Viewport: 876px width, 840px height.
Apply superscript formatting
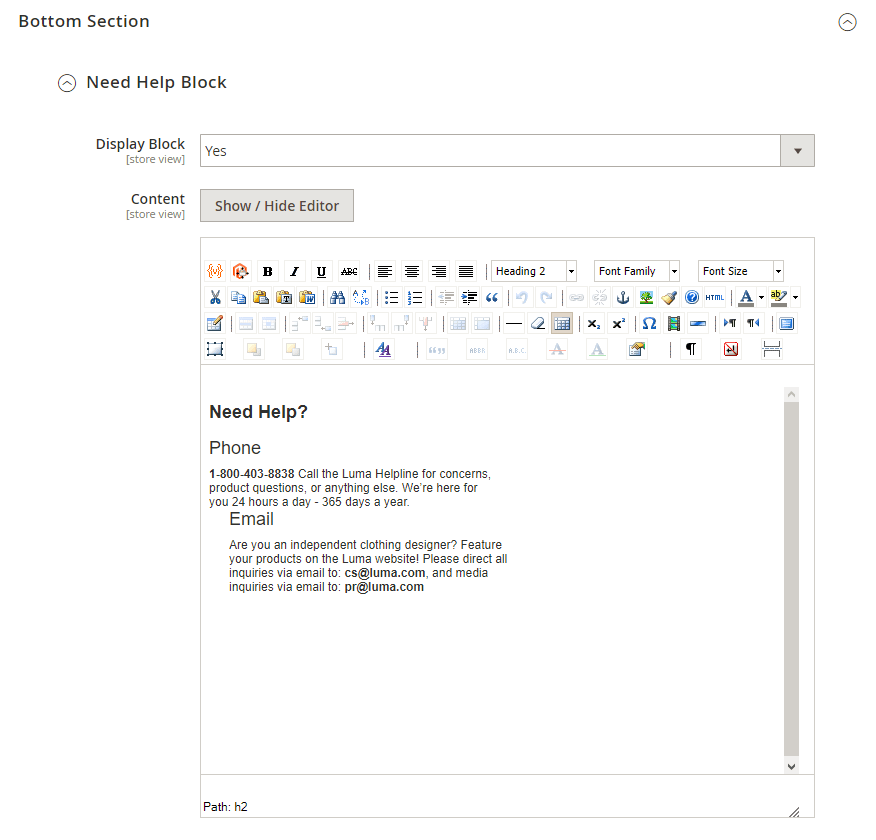pyautogui.click(x=618, y=323)
